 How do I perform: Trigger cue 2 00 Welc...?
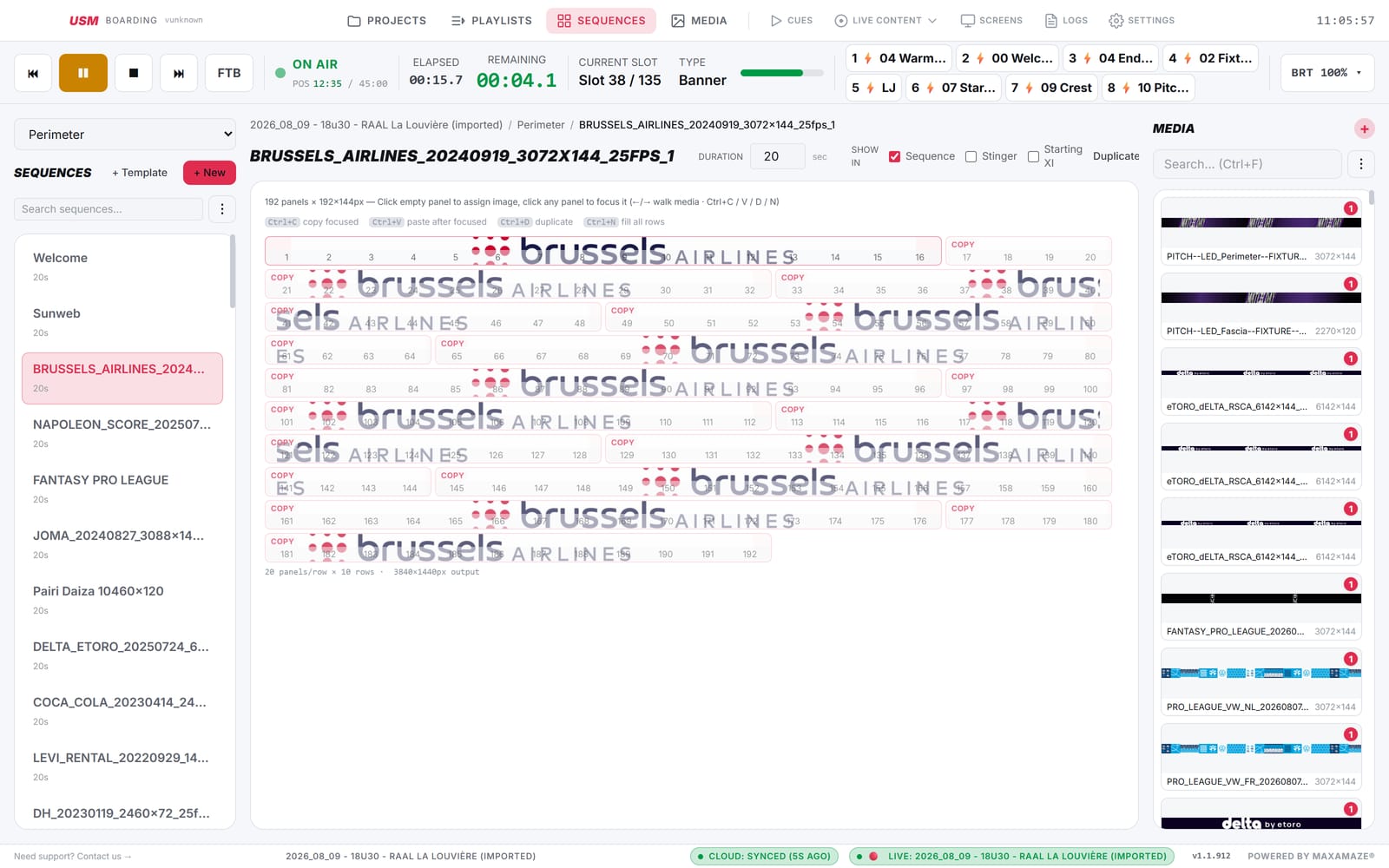pos(1007,58)
